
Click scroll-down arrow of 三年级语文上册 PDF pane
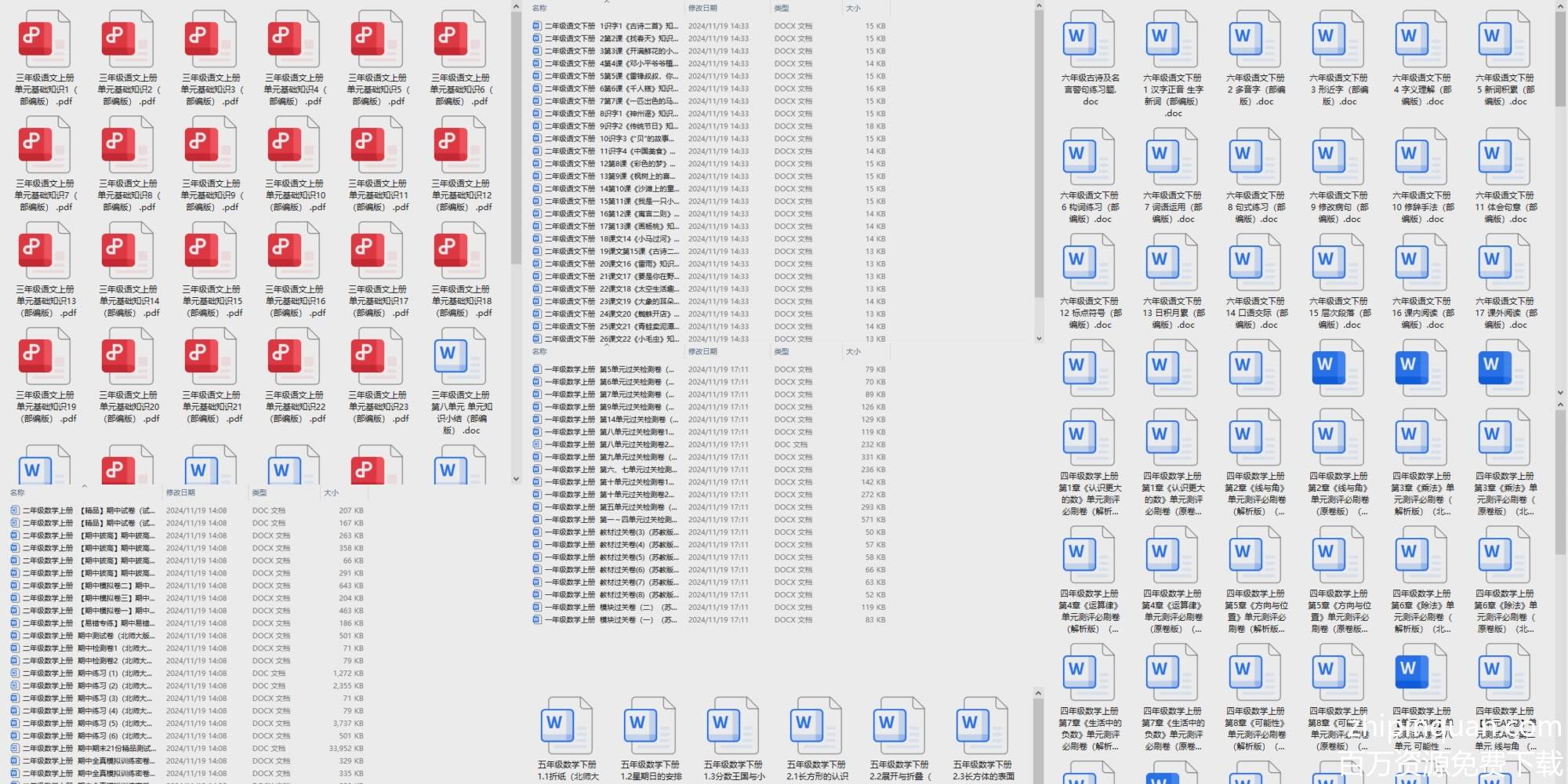[x=516, y=478]
